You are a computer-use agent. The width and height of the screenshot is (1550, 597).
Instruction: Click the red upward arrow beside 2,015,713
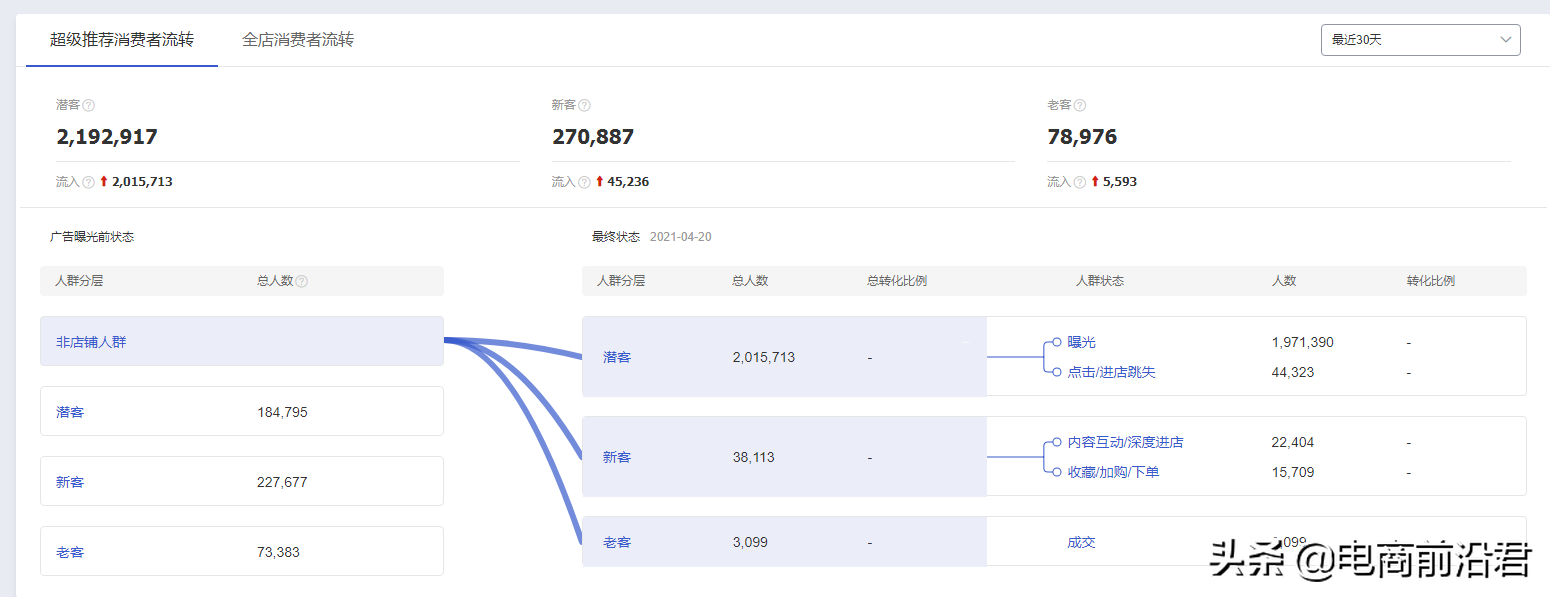(104, 181)
